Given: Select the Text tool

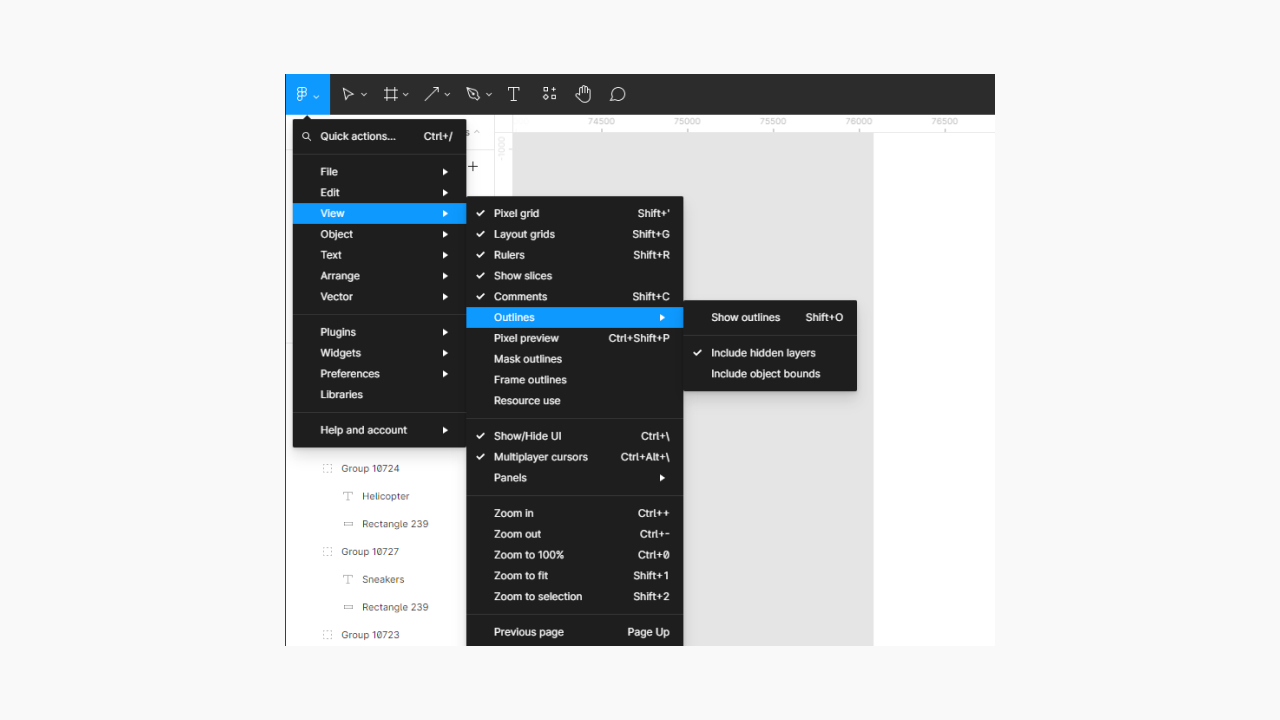Looking at the screenshot, I should pos(513,93).
